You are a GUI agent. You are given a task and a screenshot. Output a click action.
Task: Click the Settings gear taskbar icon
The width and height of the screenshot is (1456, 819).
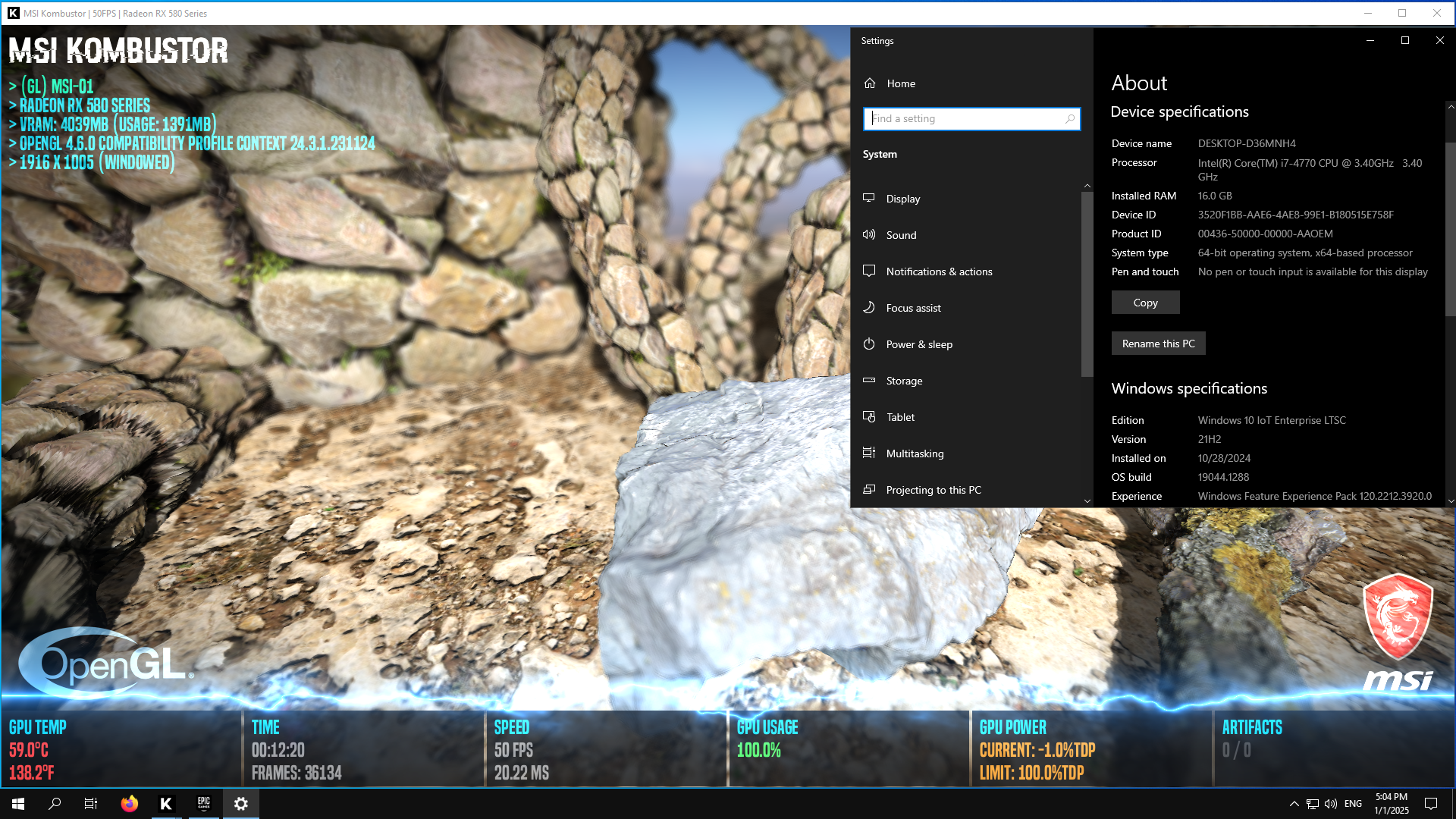(241, 804)
